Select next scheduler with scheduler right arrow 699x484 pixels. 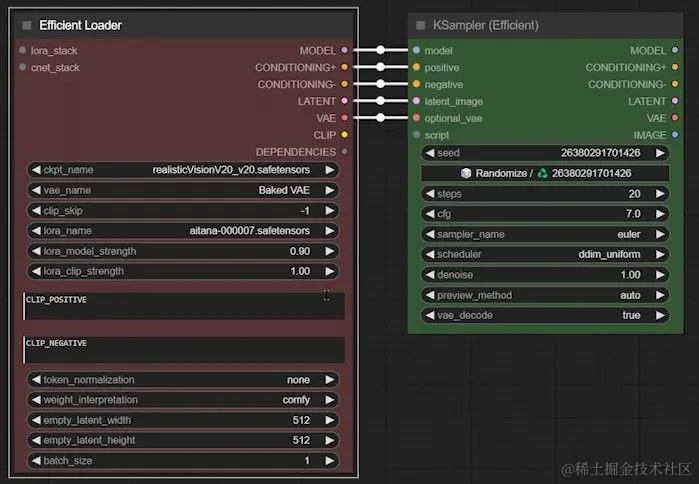click(x=660, y=254)
